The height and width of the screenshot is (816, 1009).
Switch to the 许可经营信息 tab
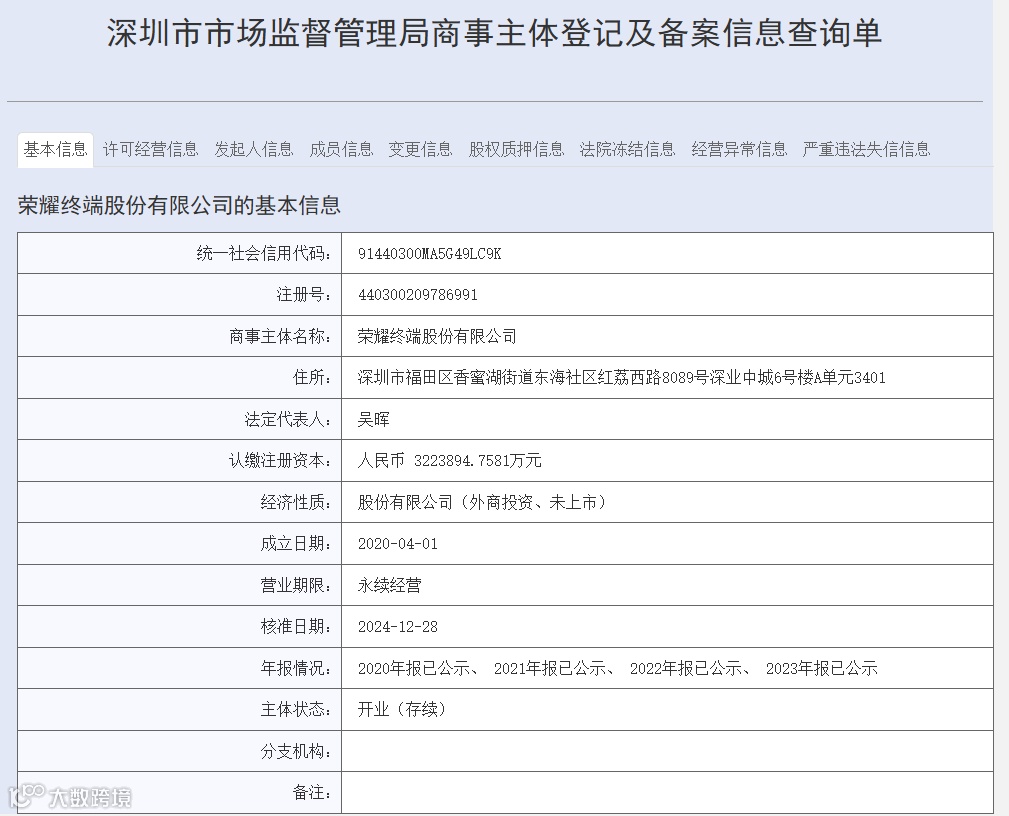[151, 150]
